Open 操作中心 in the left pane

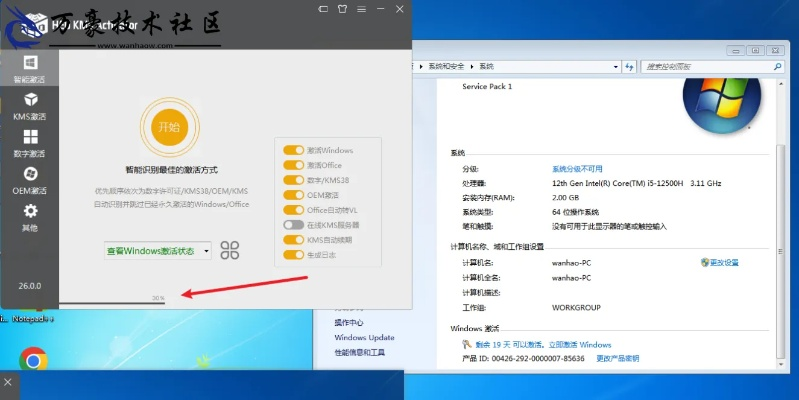tap(349, 323)
